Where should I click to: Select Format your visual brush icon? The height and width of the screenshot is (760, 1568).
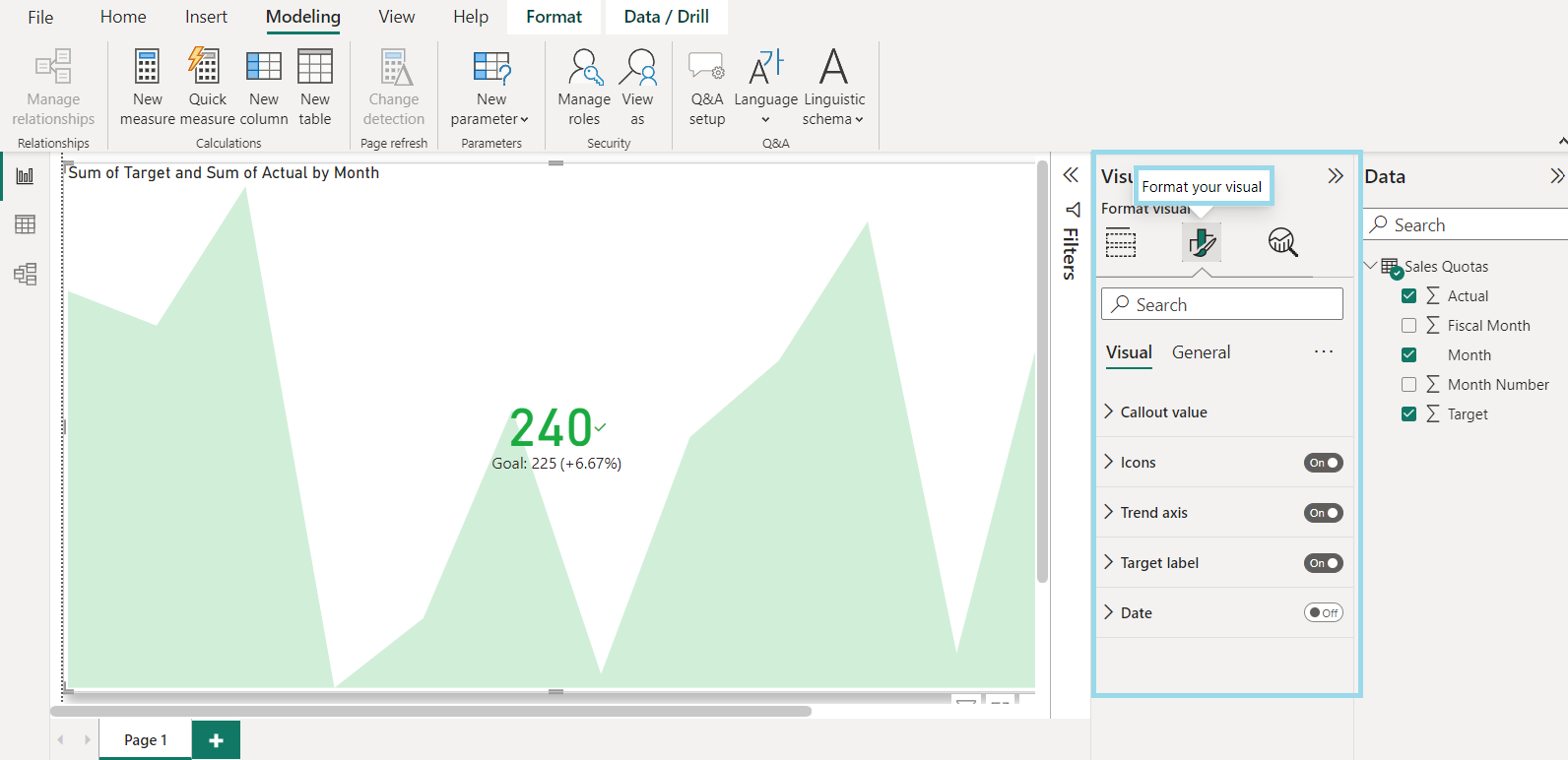coord(1202,242)
